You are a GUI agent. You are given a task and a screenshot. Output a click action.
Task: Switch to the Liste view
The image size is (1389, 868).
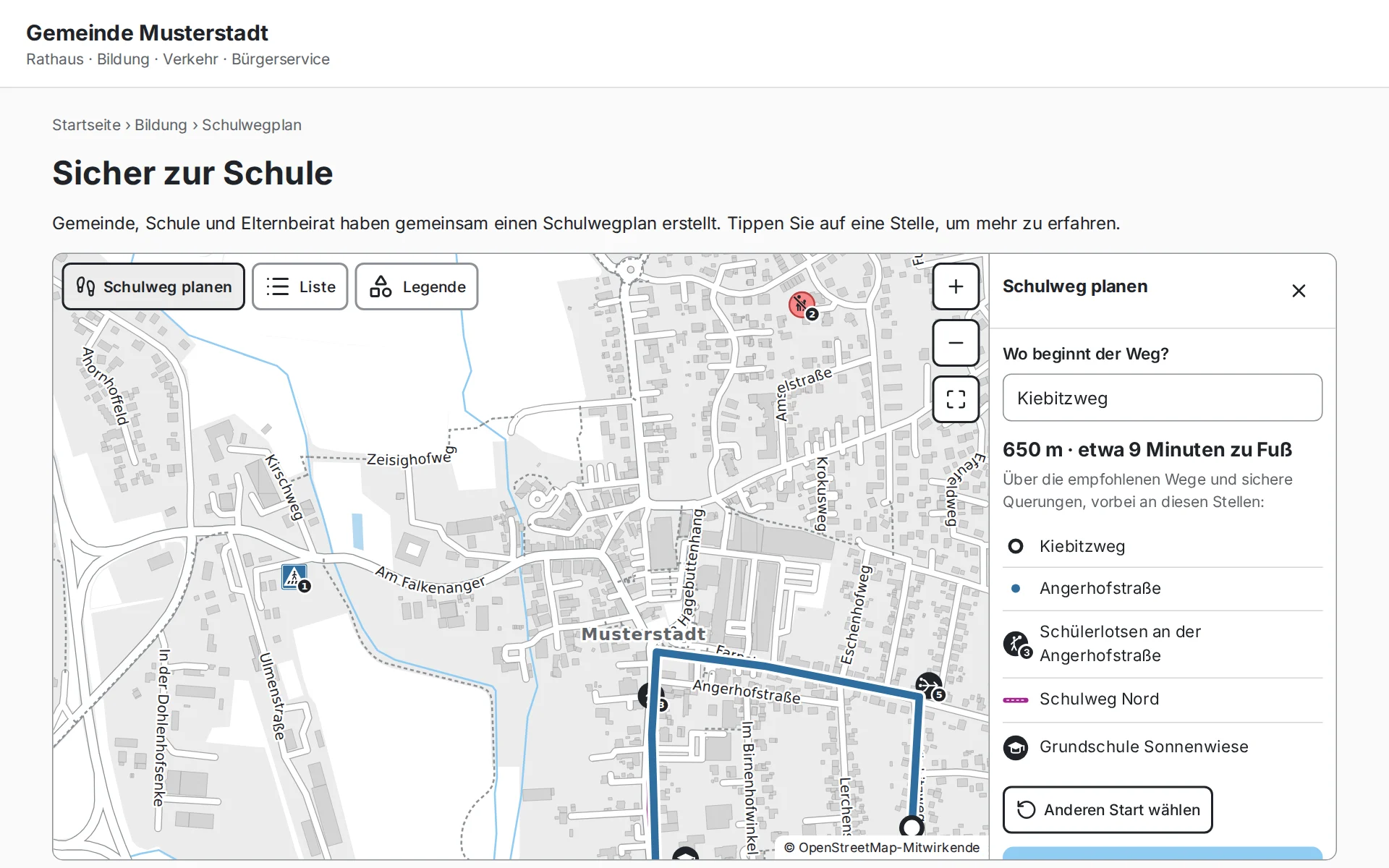coord(300,287)
